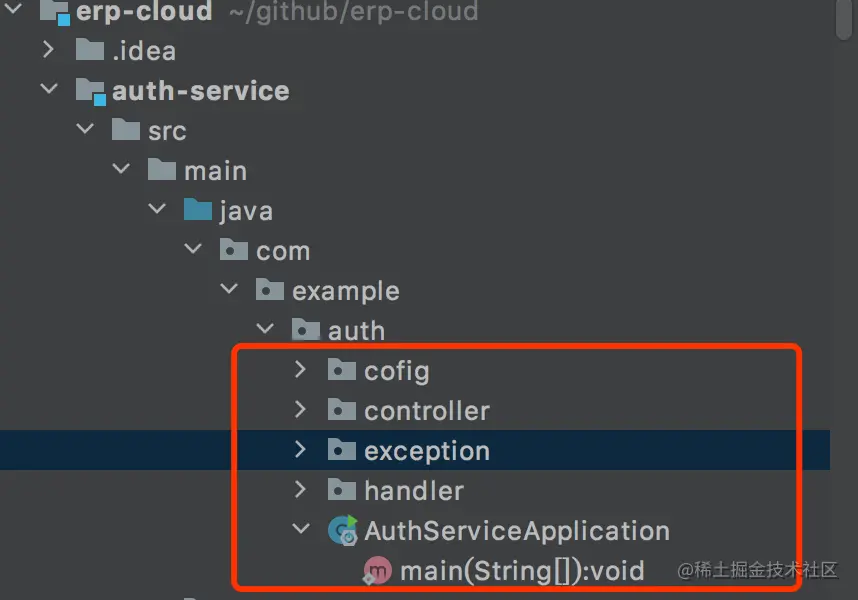The width and height of the screenshot is (858, 600).
Task: Select the exception package label
Action: pos(427,451)
